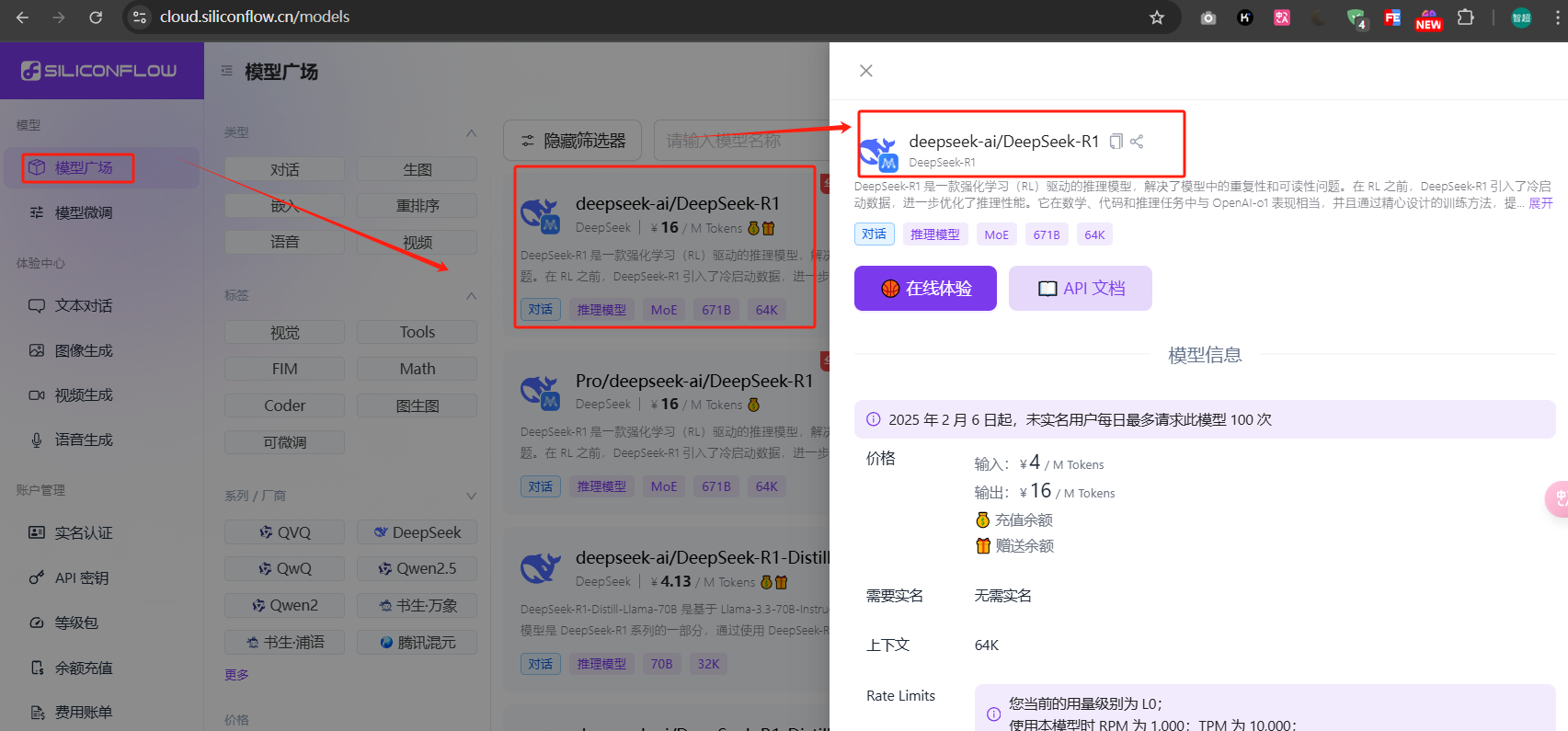1568x731 pixels.
Task: Reload the page with the refresh icon
Action: (96, 17)
